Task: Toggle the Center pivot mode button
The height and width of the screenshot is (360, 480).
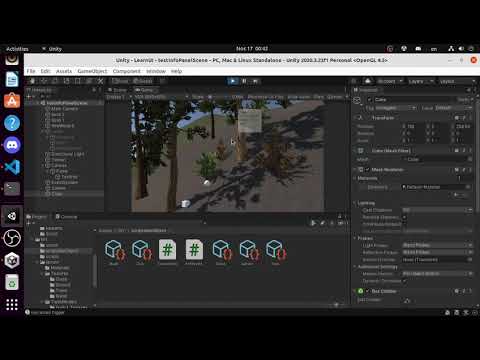Action: point(120,81)
